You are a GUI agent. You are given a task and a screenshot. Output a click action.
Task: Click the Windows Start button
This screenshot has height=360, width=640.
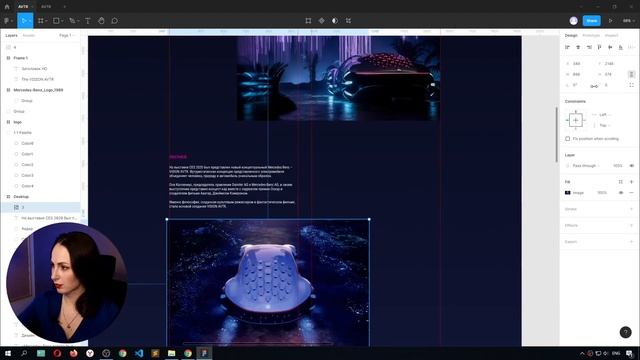pyautogui.click(x=8, y=353)
